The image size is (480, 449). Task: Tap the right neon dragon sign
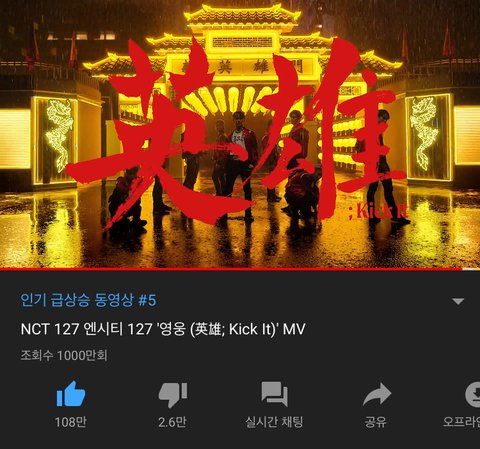point(423,133)
